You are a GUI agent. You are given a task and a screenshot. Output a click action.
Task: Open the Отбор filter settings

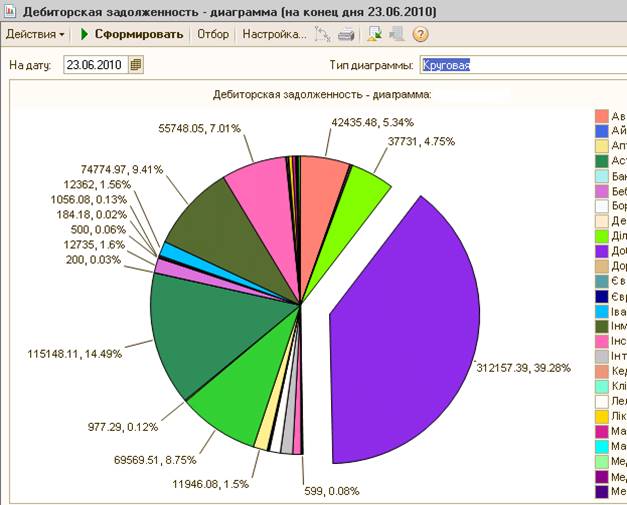coord(213,34)
